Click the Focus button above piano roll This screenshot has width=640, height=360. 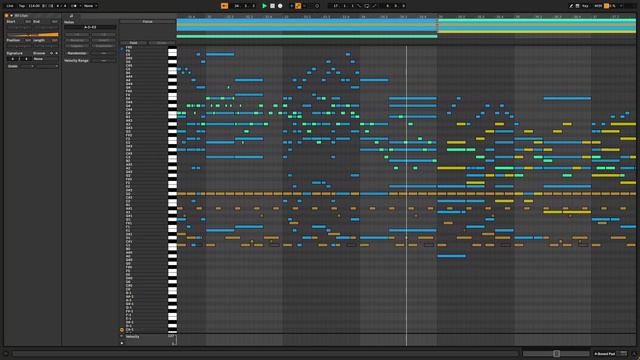[147, 22]
